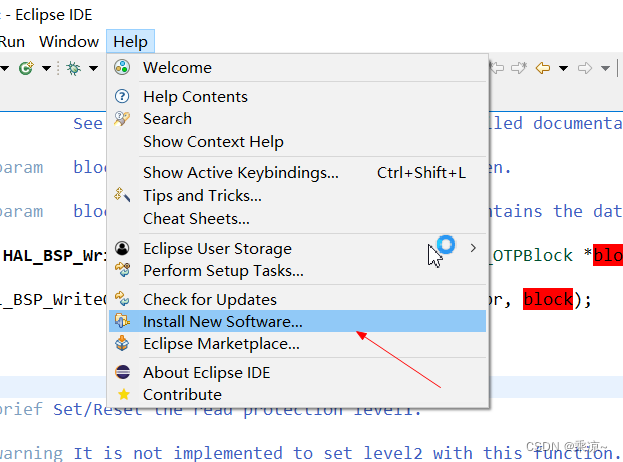Open Cheat Sheets entry
Viewport: 623px width, 462px height.
click(x=297, y=219)
